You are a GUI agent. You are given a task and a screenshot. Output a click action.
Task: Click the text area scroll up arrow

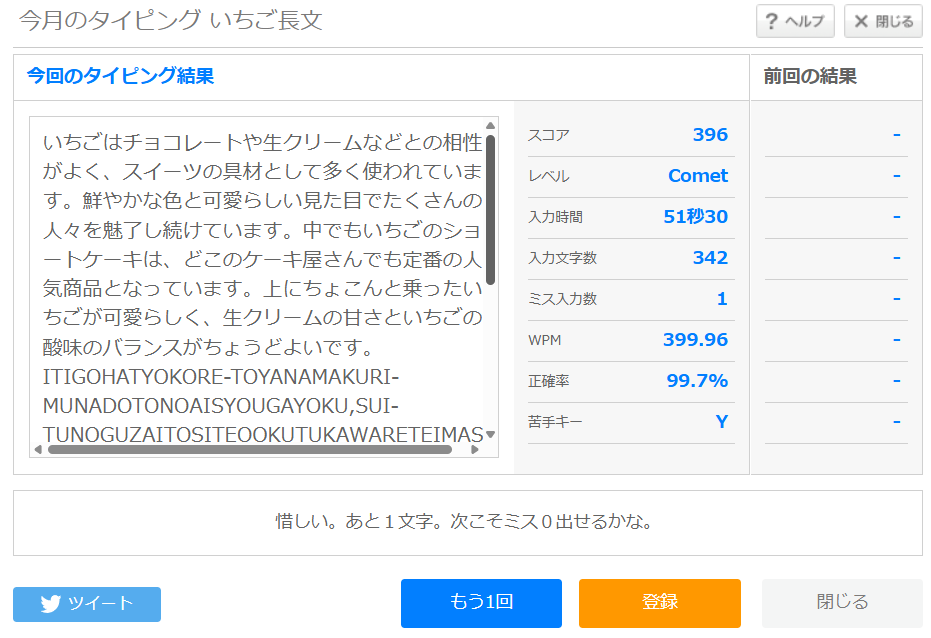490,125
